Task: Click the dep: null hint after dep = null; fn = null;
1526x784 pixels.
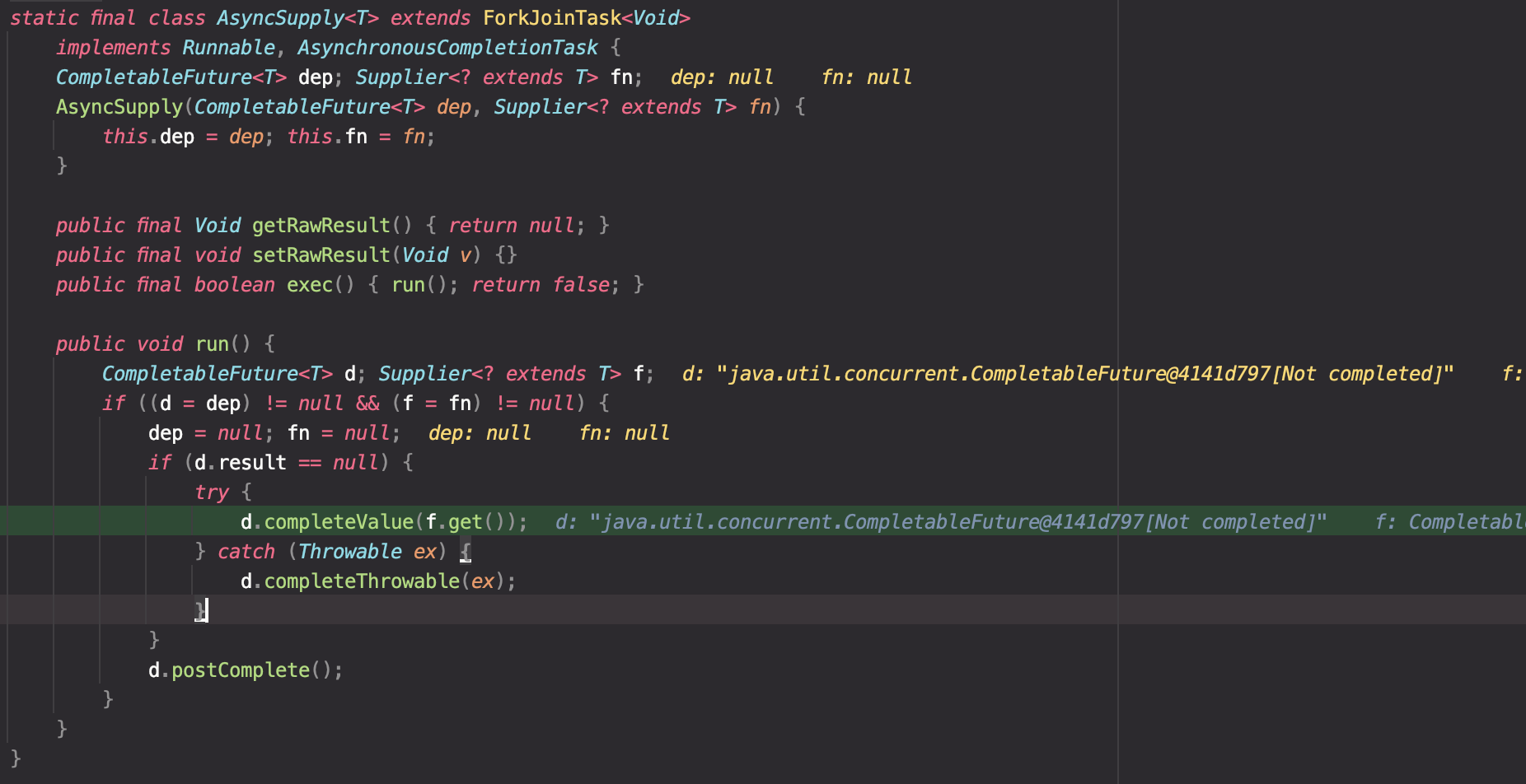Action: 480,433
